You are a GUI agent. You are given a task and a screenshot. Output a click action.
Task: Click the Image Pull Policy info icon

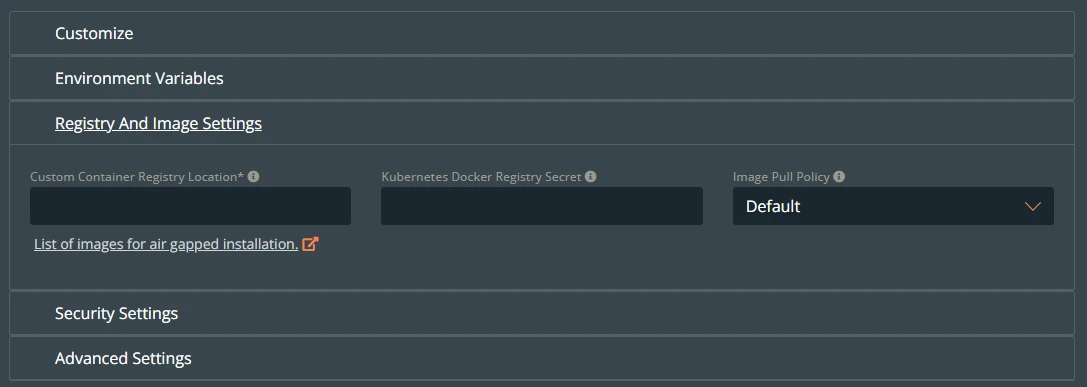(x=839, y=177)
